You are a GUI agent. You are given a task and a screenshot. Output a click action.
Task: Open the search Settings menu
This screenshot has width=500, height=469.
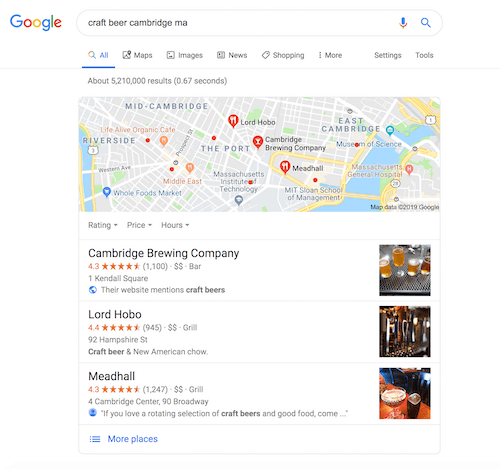click(388, 55)
